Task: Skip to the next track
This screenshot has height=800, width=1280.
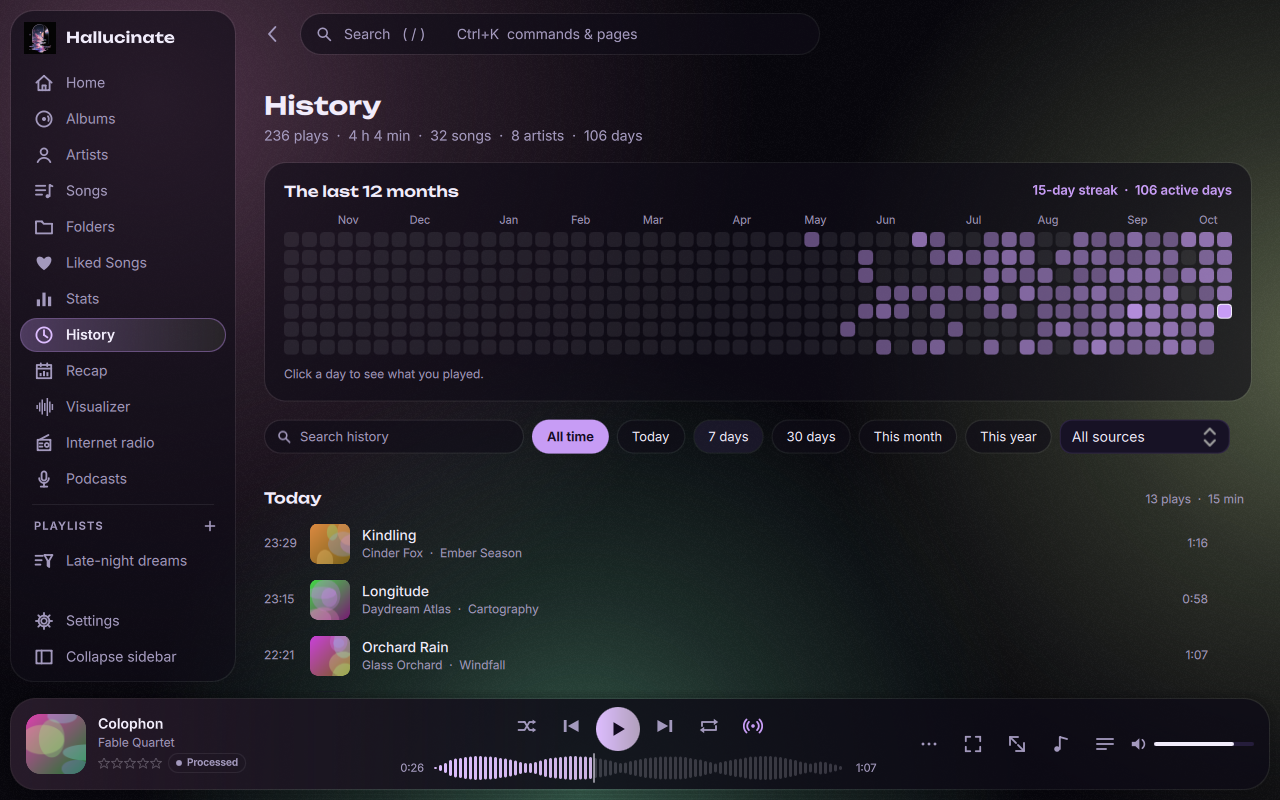Action: click(665, 726)
